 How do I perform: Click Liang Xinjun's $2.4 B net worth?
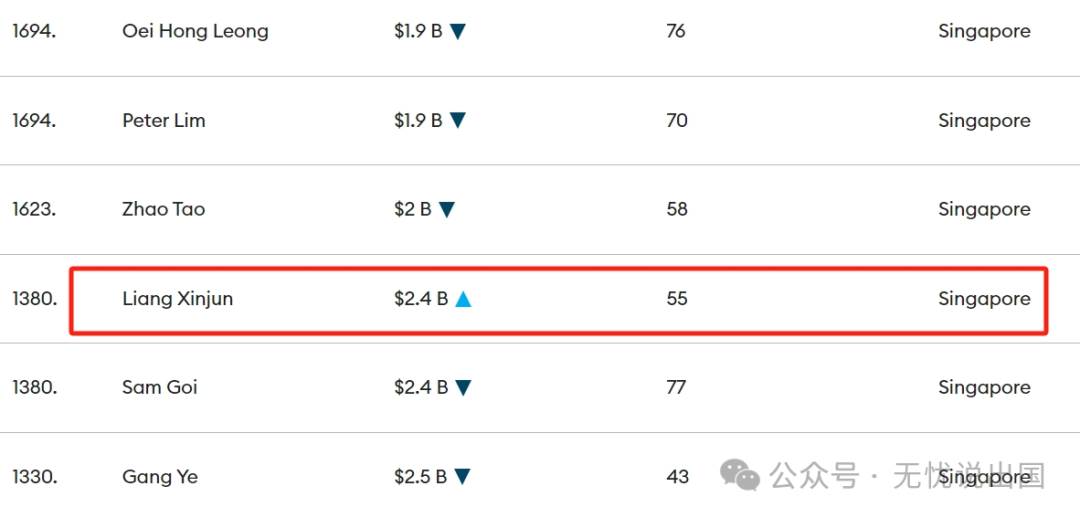point(421,299)
